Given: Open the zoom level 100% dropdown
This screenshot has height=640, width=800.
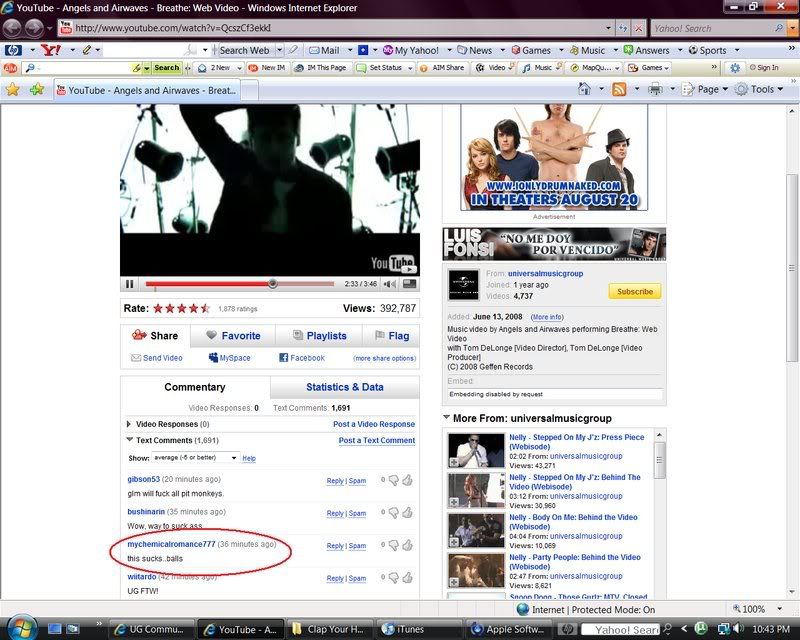Looking at the screenshot, I should coord(780,608).
